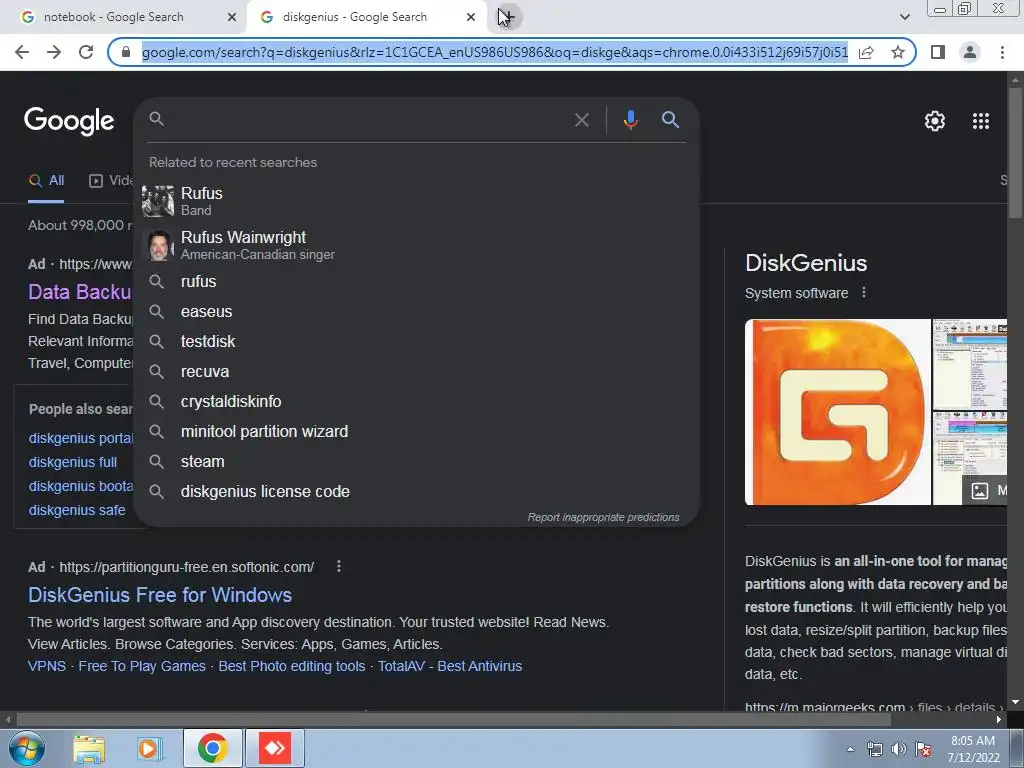This screenshot has width=1024, height=768.
Task: Pick the steam suggestion
Action: click(416, 462)
